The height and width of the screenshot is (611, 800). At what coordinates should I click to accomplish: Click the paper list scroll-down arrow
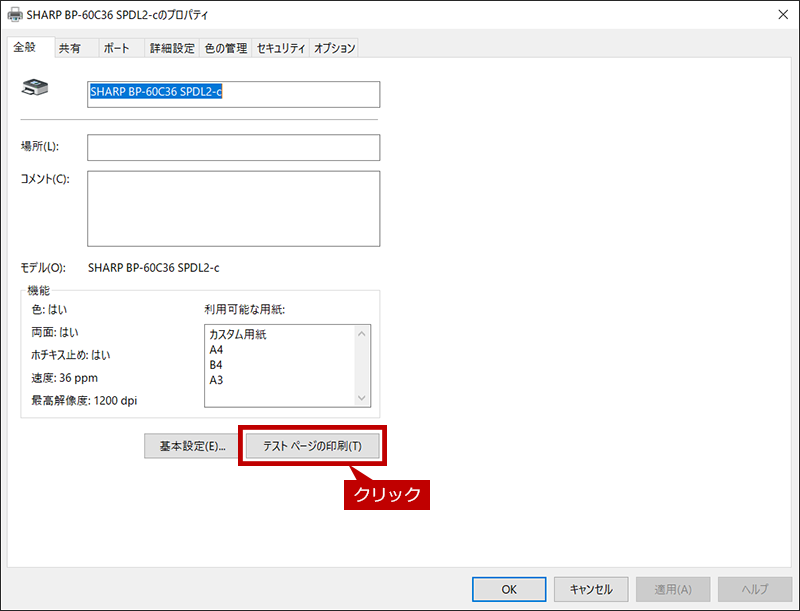(362, 398)
